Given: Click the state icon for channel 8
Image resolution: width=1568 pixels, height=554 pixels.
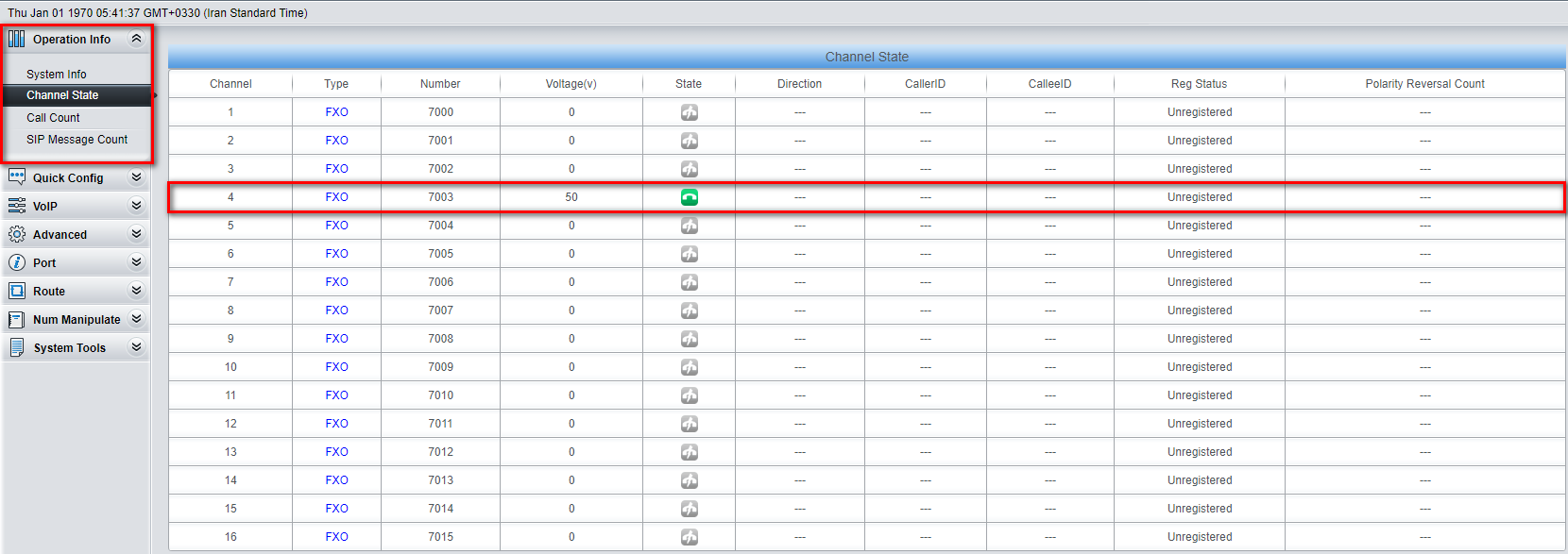Looking at the screenshot, I should [x=690, y=311].
